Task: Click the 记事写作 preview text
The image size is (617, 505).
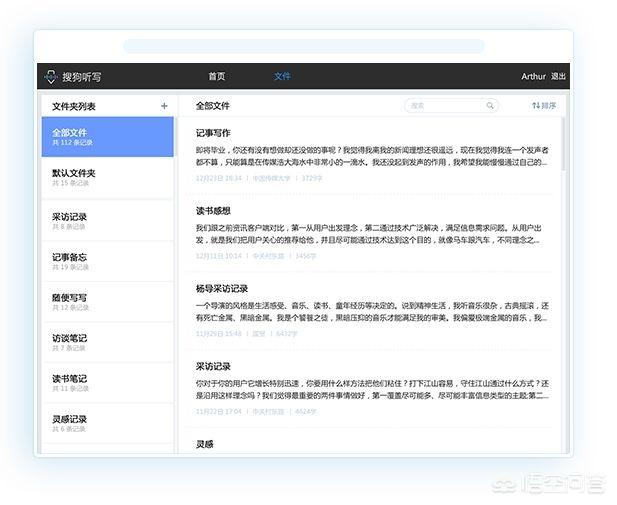Action: coord(372,156)
